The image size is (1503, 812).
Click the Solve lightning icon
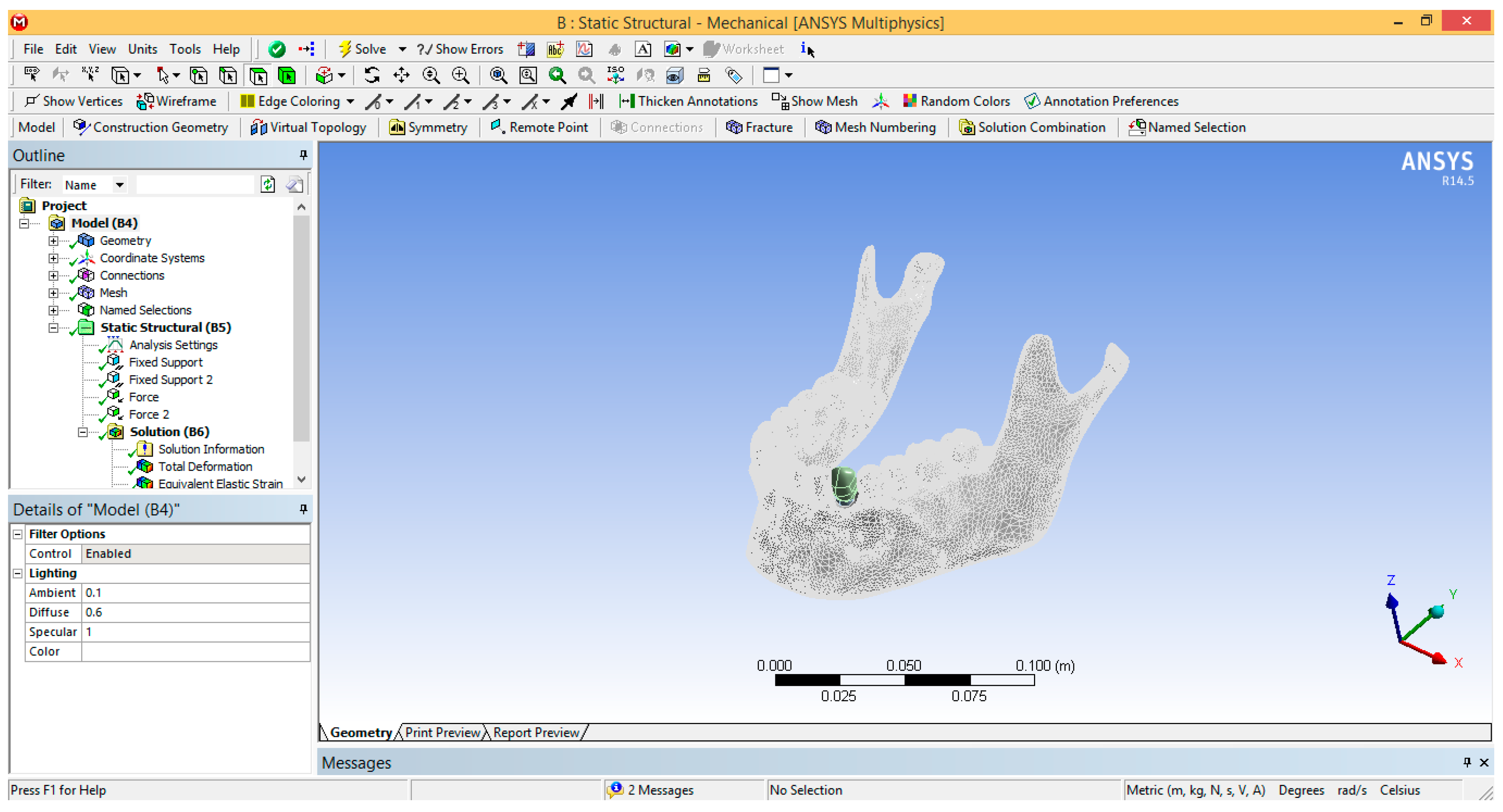coord(345,49)
